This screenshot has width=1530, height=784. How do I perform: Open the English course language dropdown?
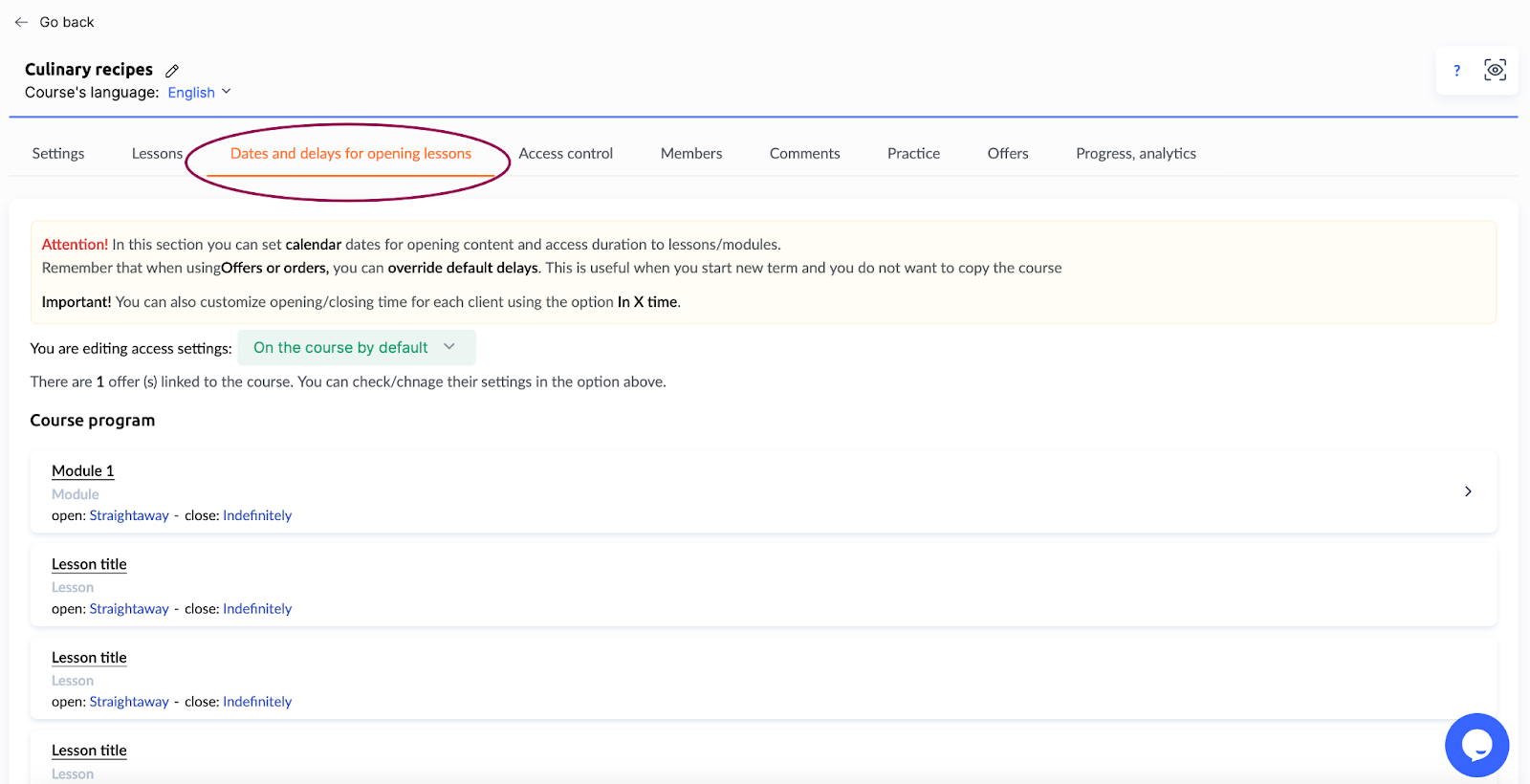pyautogui.click(x=199, y=93)
